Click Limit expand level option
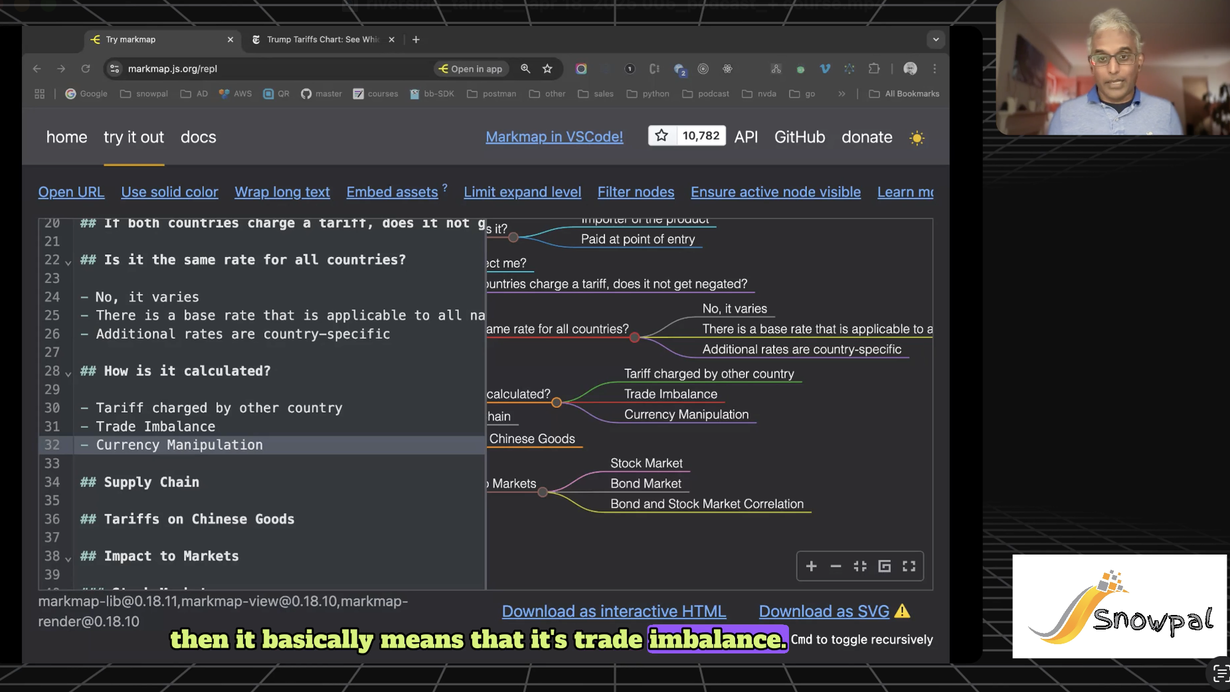This screenshot has width=1230, height=692. [x=522, y=192]
